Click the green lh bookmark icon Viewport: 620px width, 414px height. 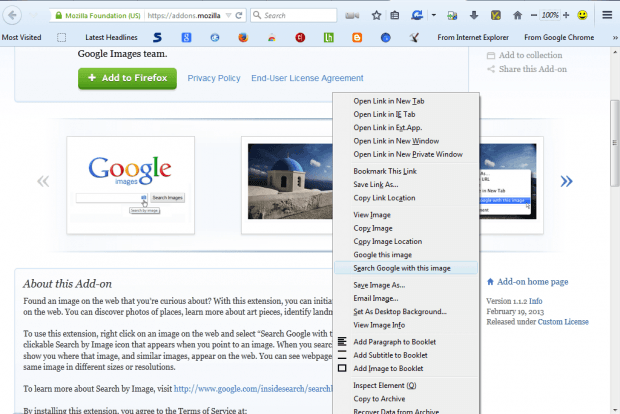tap(329, 38)
